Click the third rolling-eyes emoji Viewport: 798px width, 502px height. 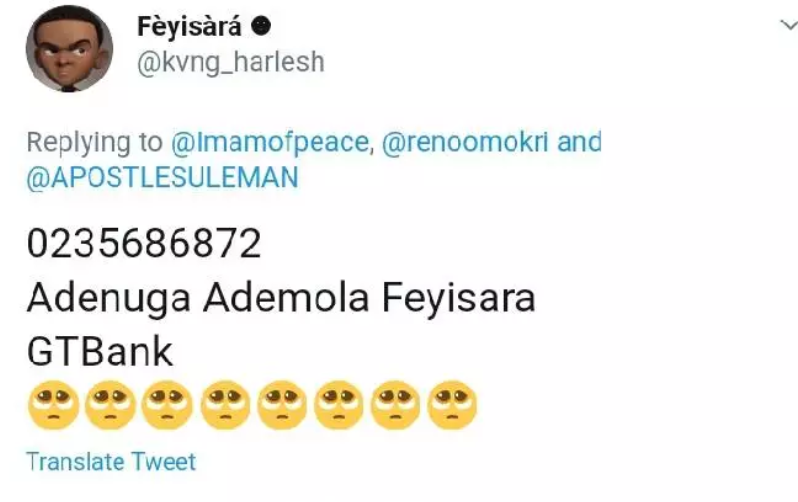(167, 405)
